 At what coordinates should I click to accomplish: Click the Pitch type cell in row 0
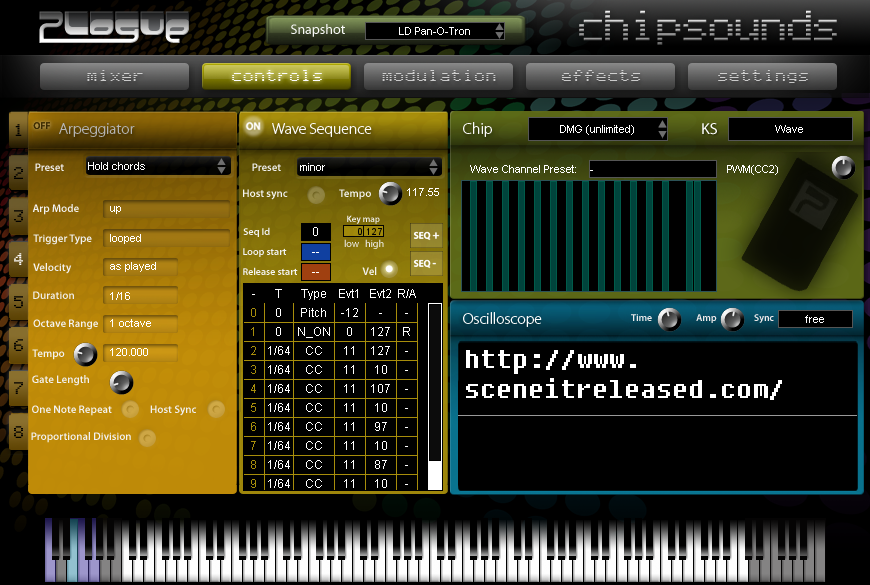(313, 312)
